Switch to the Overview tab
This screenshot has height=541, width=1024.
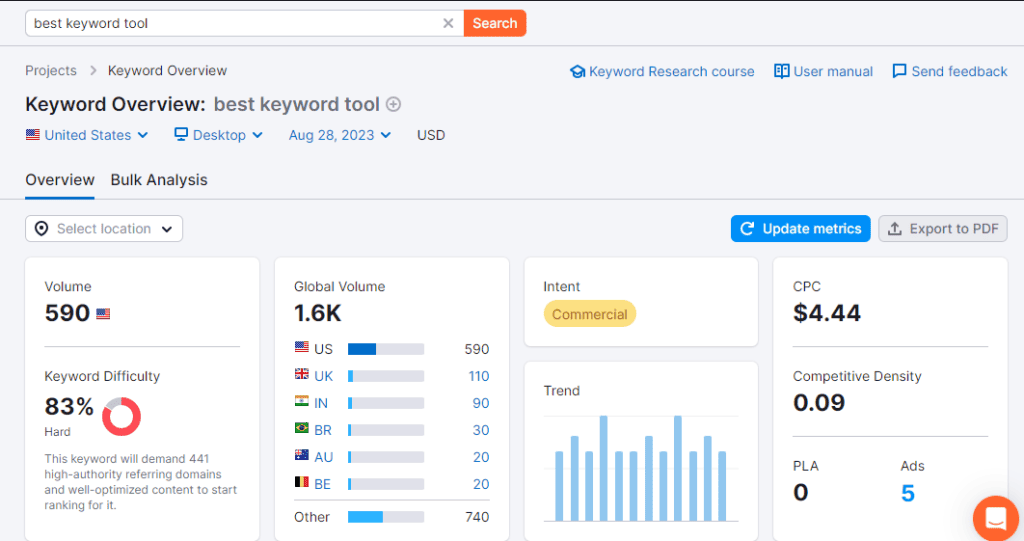[60, 180]
